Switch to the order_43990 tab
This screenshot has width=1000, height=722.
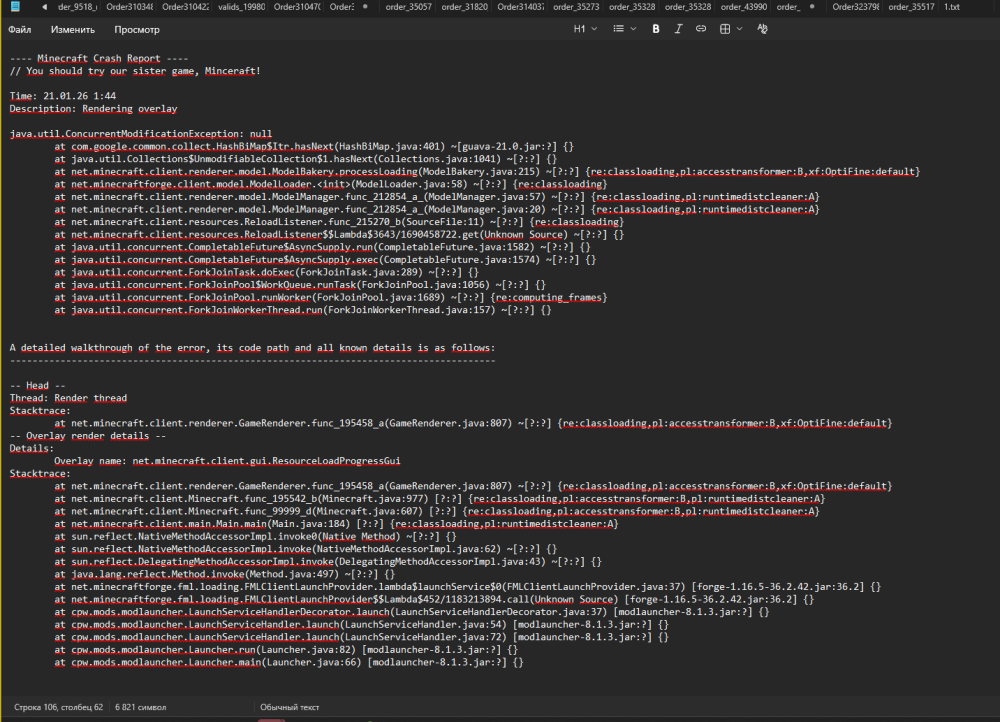coord(744,7)
